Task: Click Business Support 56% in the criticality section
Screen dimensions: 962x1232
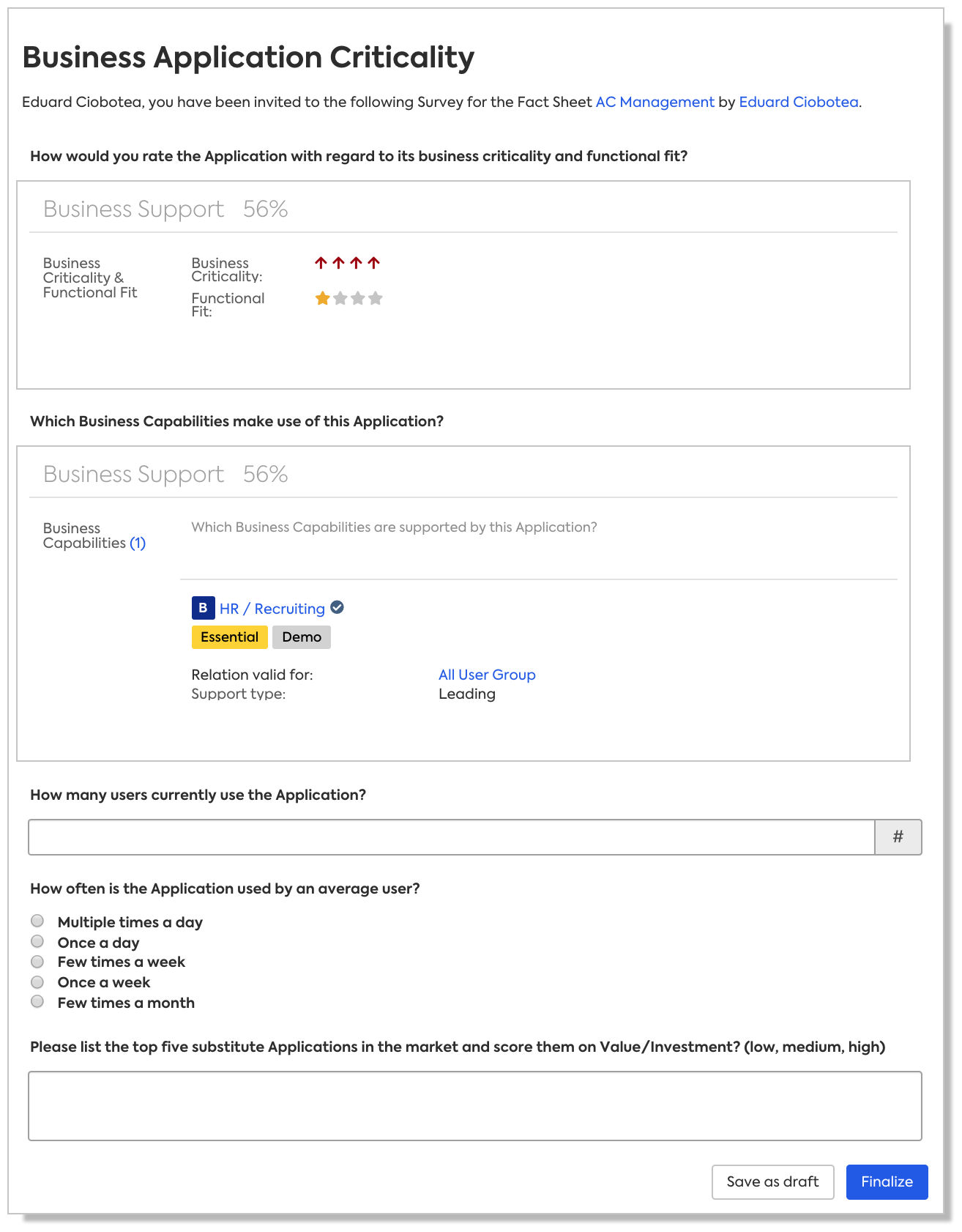Action: tap(165, 209)
